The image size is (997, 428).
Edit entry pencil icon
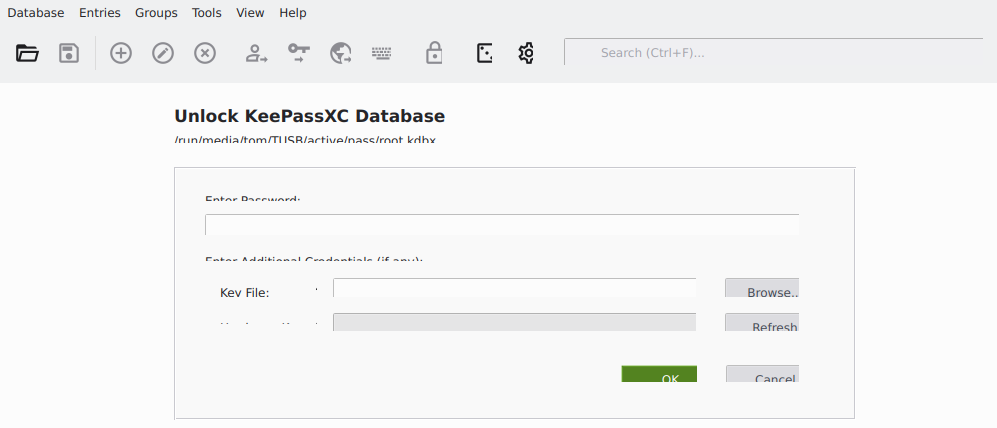pos(163,53)
